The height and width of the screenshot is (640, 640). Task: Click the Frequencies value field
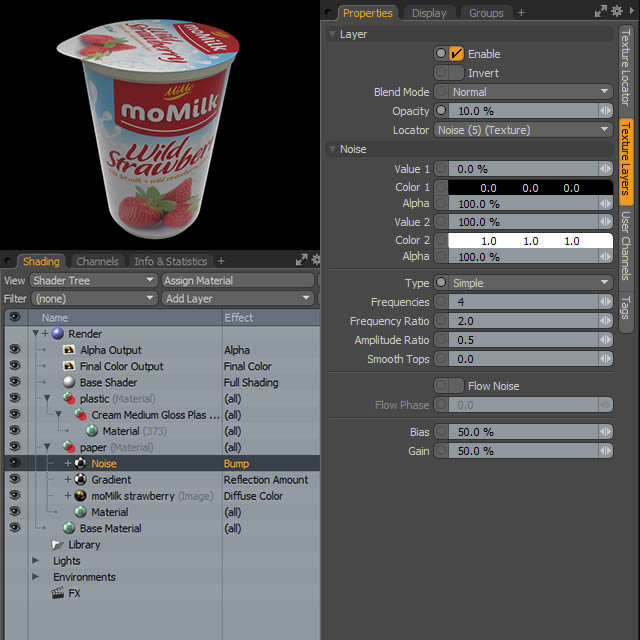pos(523,302)
